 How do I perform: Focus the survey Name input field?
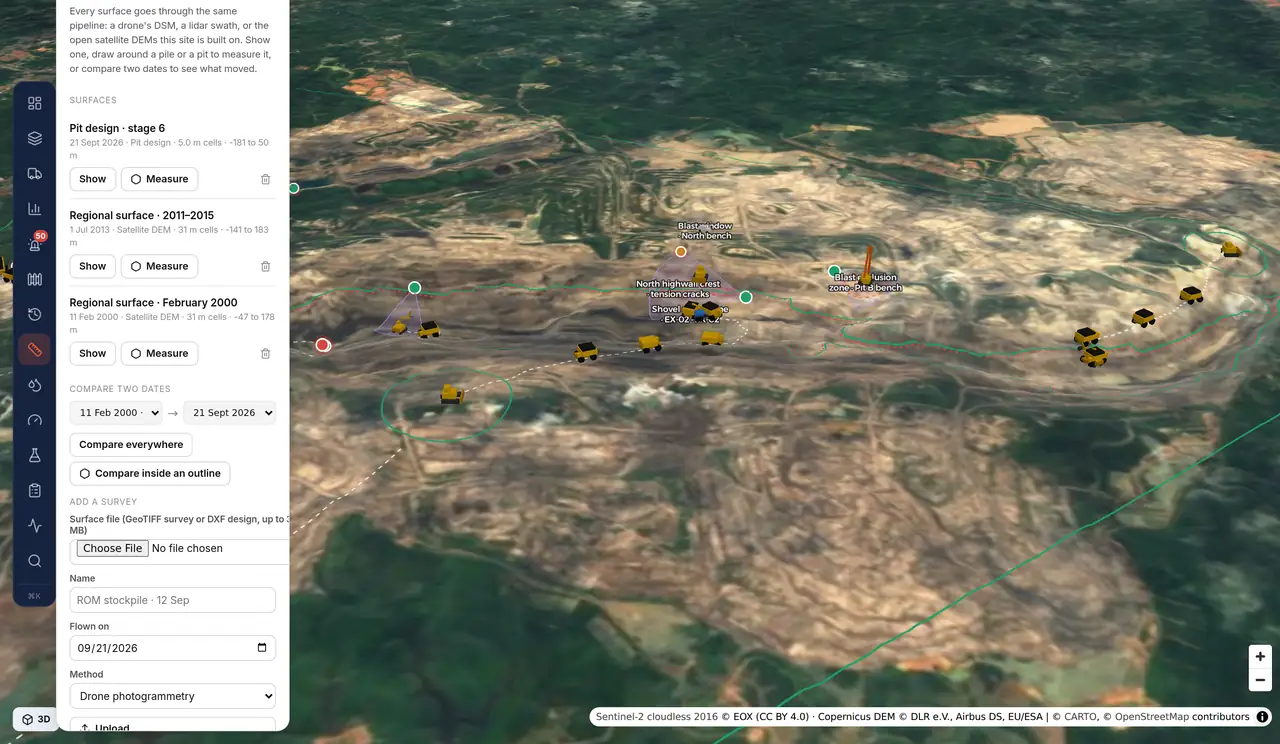point(173,600)
